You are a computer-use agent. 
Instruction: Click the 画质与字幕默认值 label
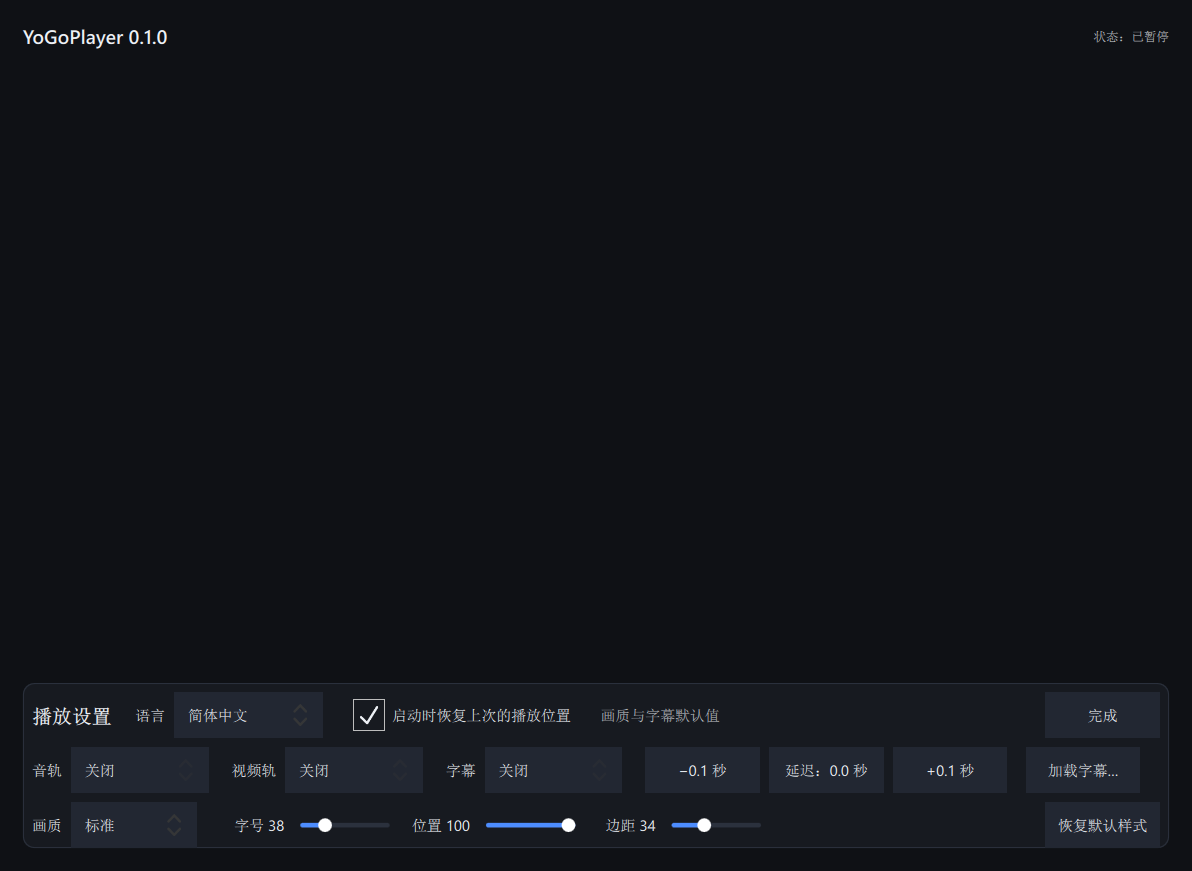[x=660, y=715]
